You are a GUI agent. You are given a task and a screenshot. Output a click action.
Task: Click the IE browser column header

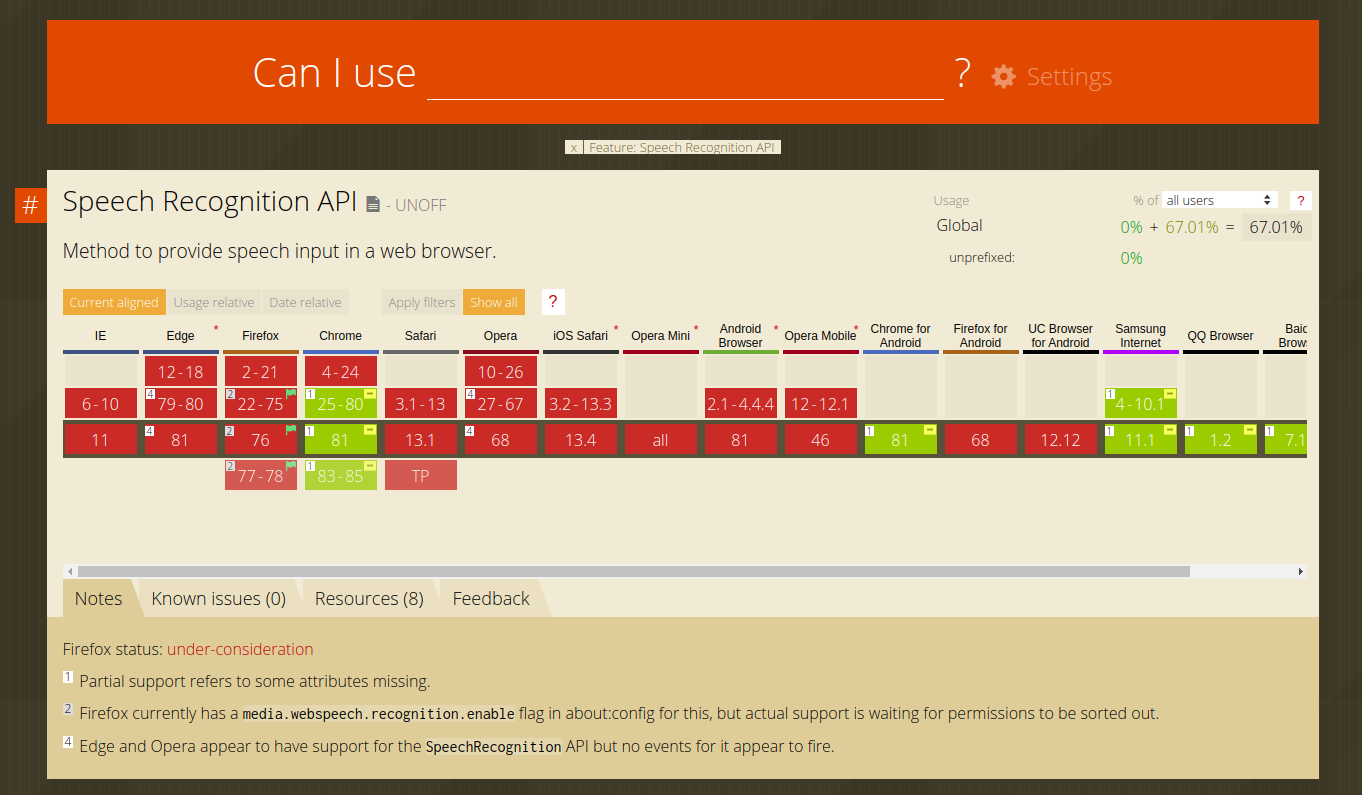[101, 336]
